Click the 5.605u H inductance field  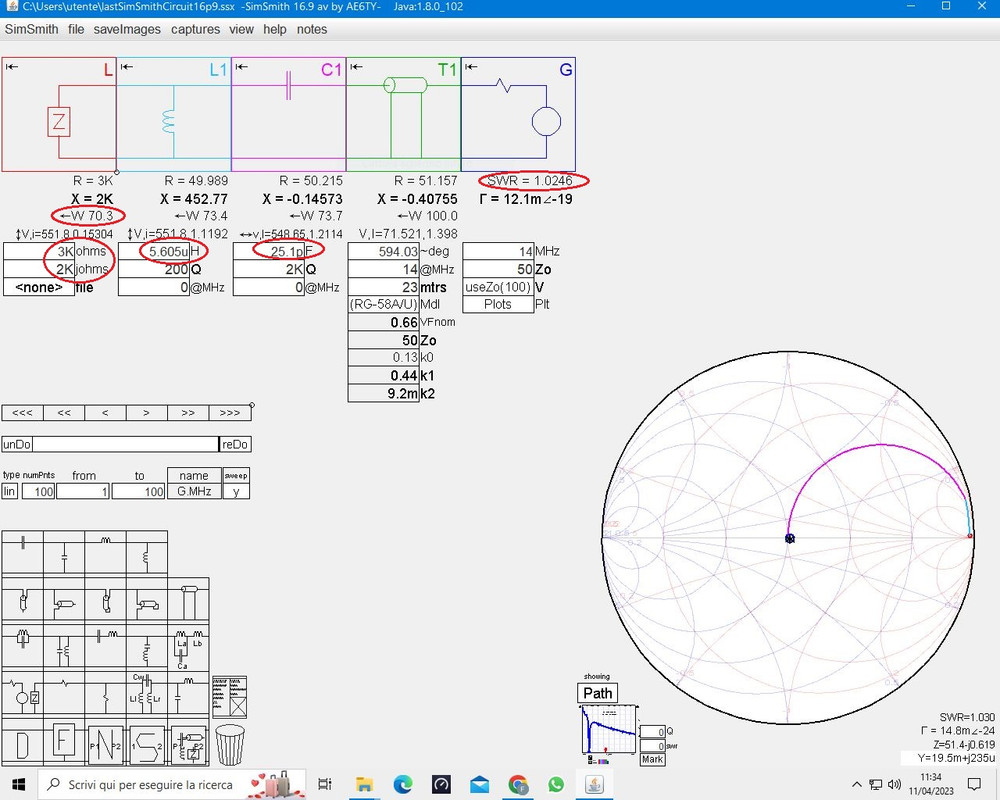(x=154, y=251)
